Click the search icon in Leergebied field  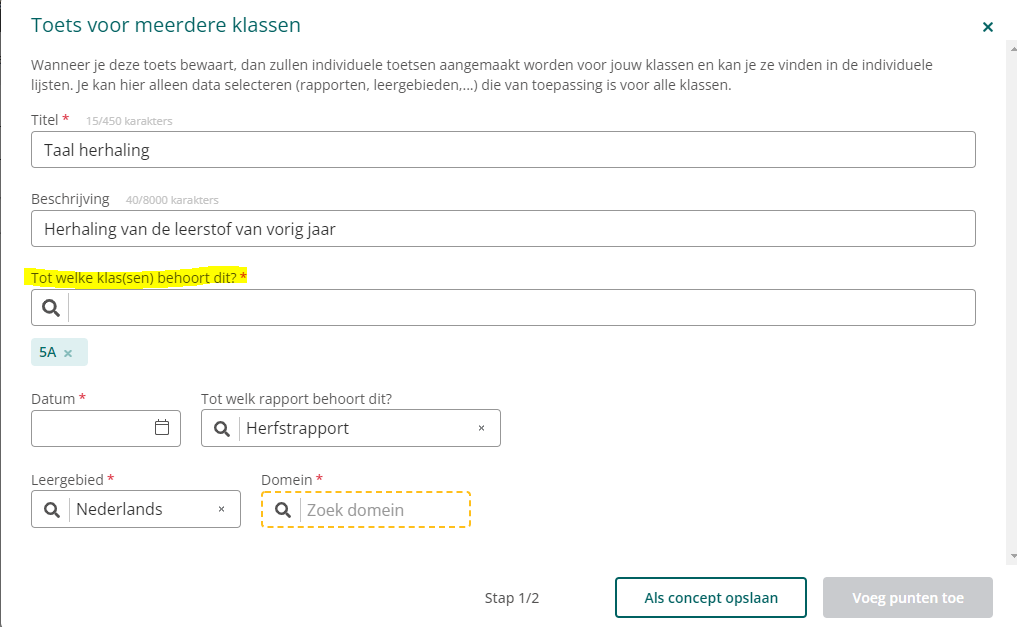pyautogui.click(x=52, y=510)
